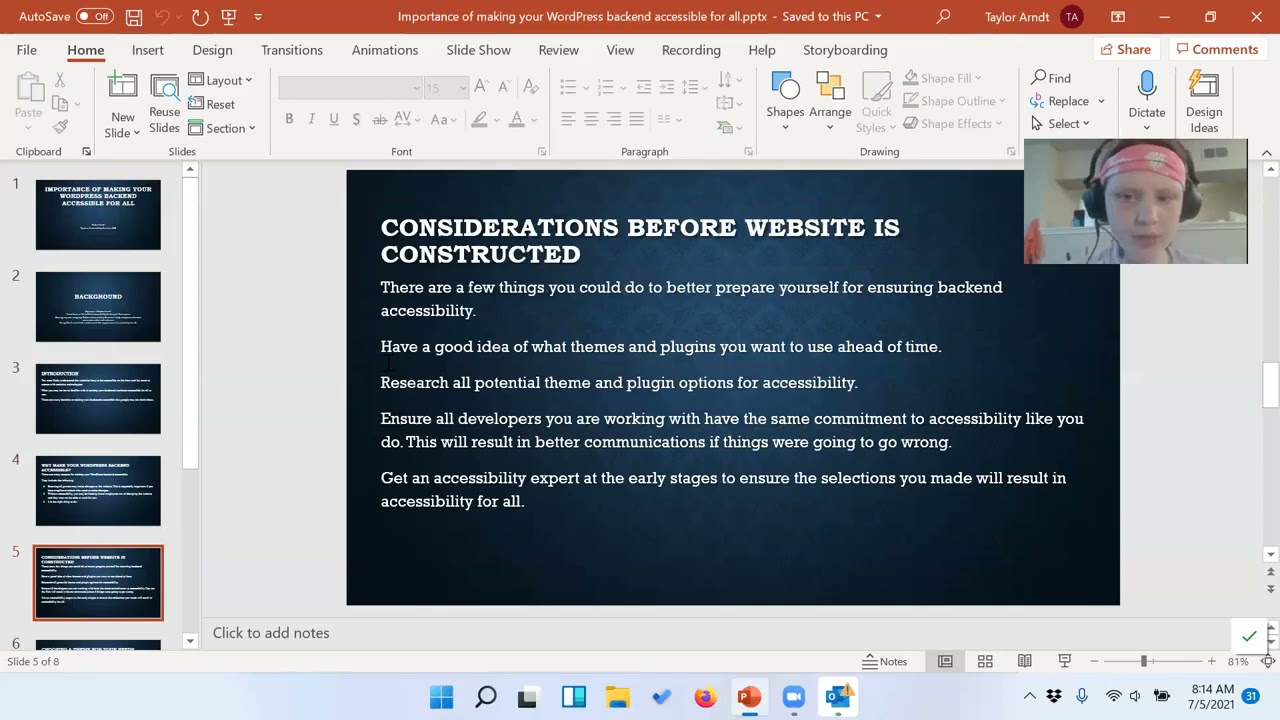Select slide 1 title thumbnail

[x=98, y=215]
